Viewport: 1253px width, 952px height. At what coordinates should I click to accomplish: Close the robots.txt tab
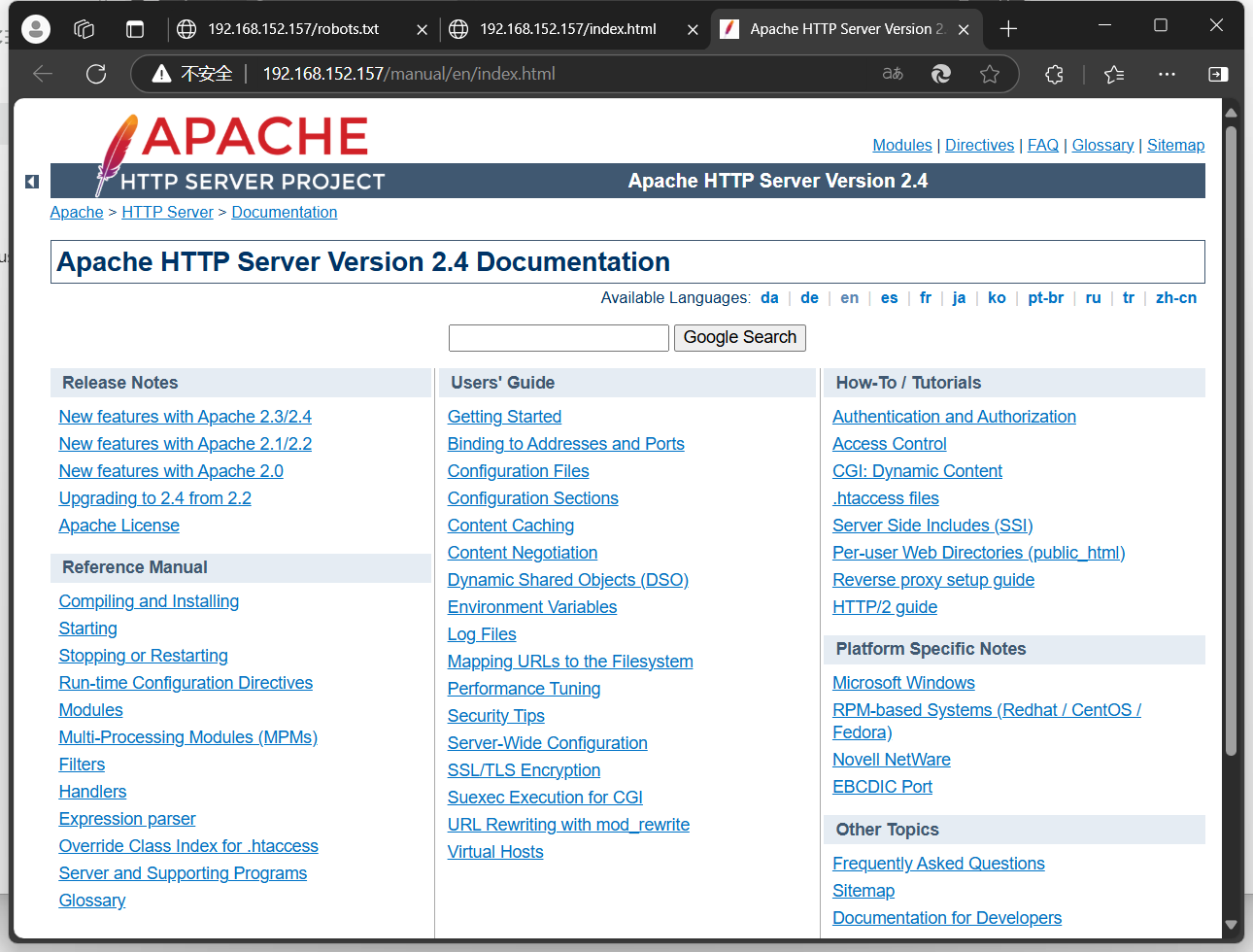pos(422,30)
